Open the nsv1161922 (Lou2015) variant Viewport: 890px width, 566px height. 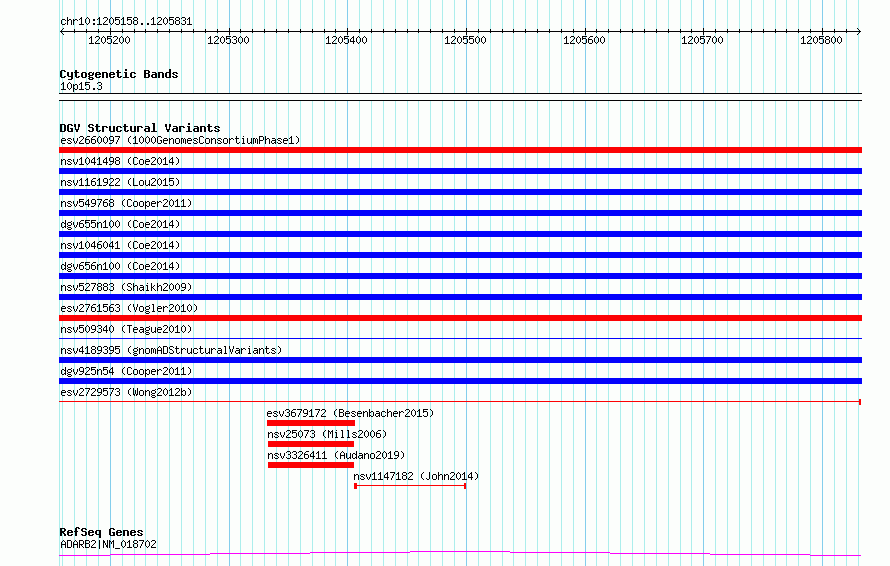click(x=120, y=182)
